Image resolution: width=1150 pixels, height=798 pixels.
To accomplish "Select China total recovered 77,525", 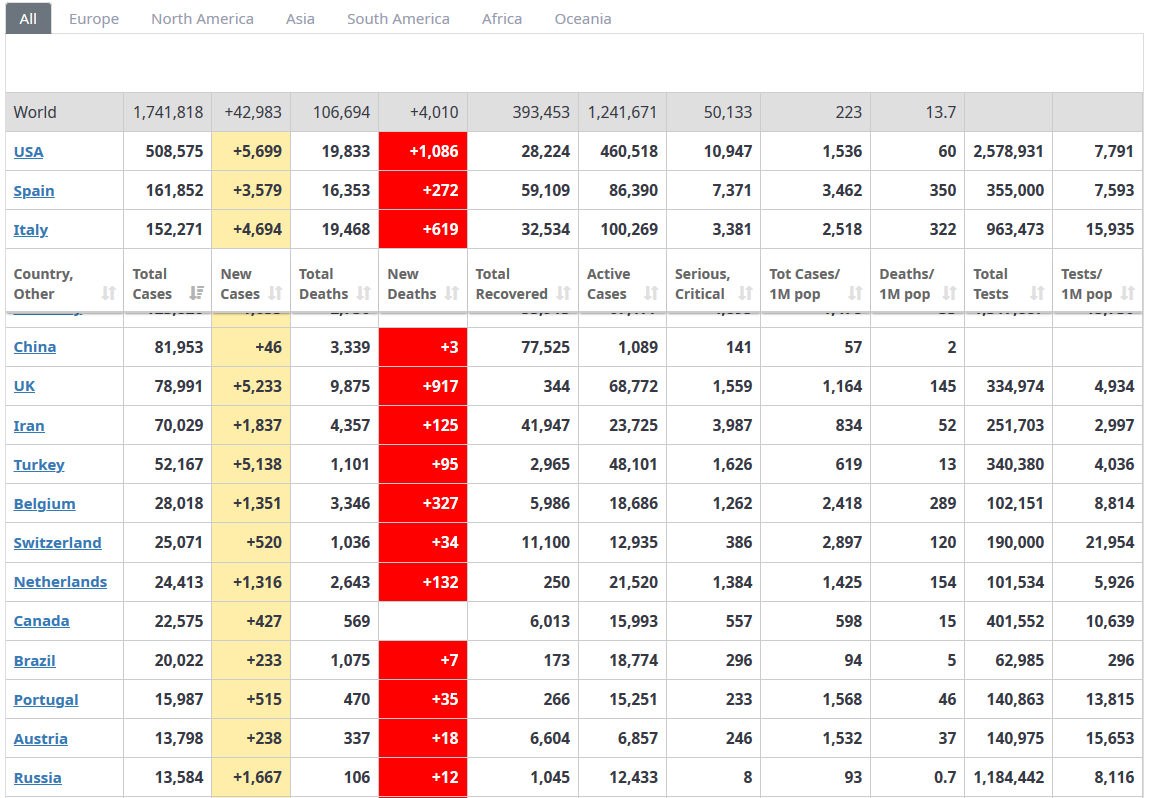I will point(546,347).
